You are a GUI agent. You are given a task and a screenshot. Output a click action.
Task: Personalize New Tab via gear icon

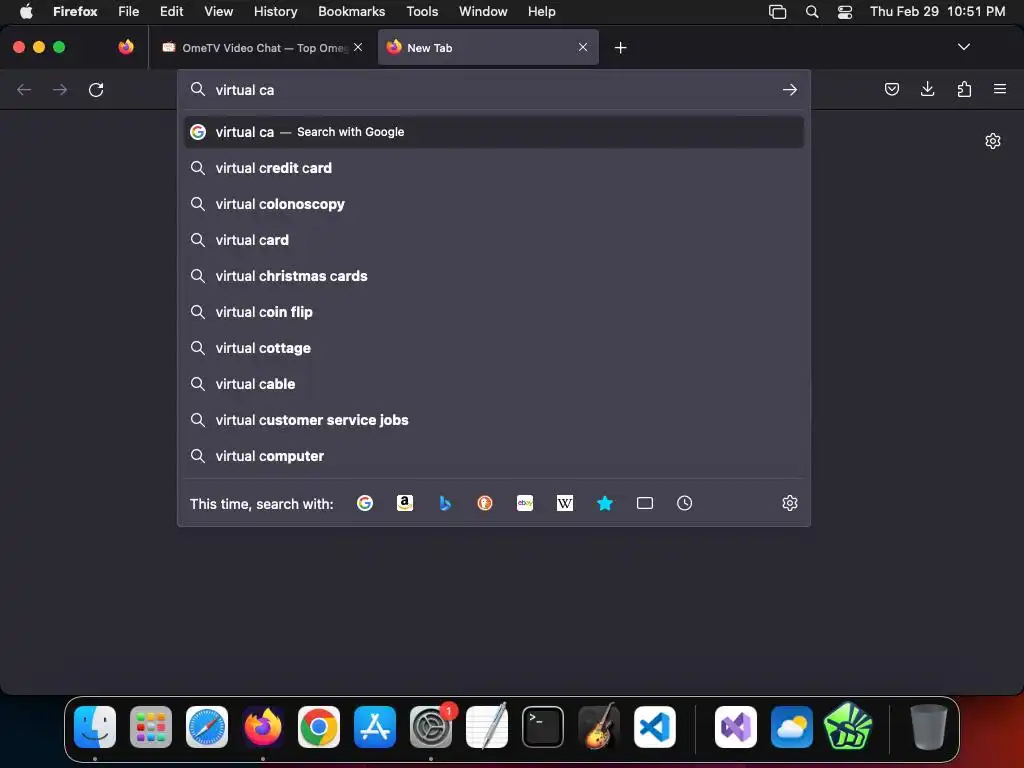993,141
